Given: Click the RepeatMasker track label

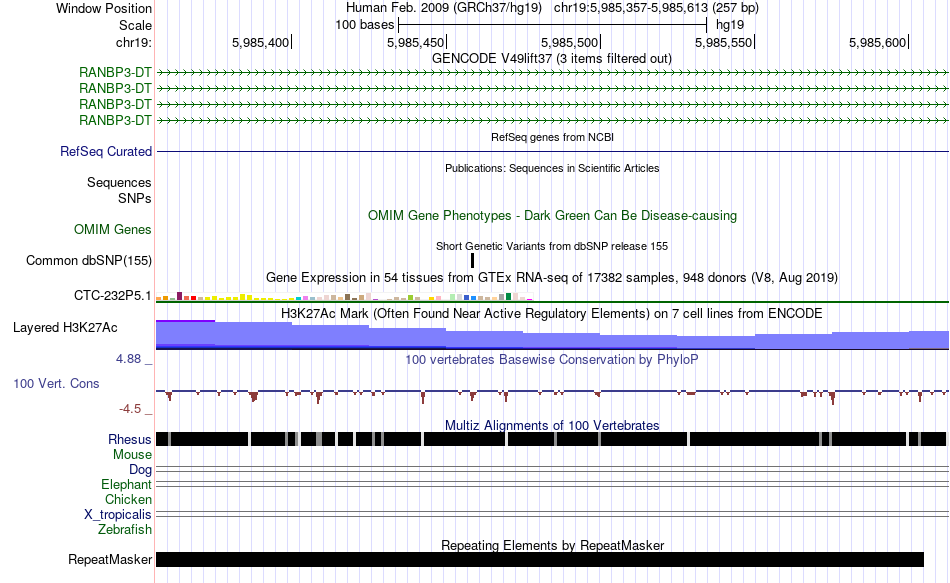Looking at the screenshot, I should tap(110, 559).
